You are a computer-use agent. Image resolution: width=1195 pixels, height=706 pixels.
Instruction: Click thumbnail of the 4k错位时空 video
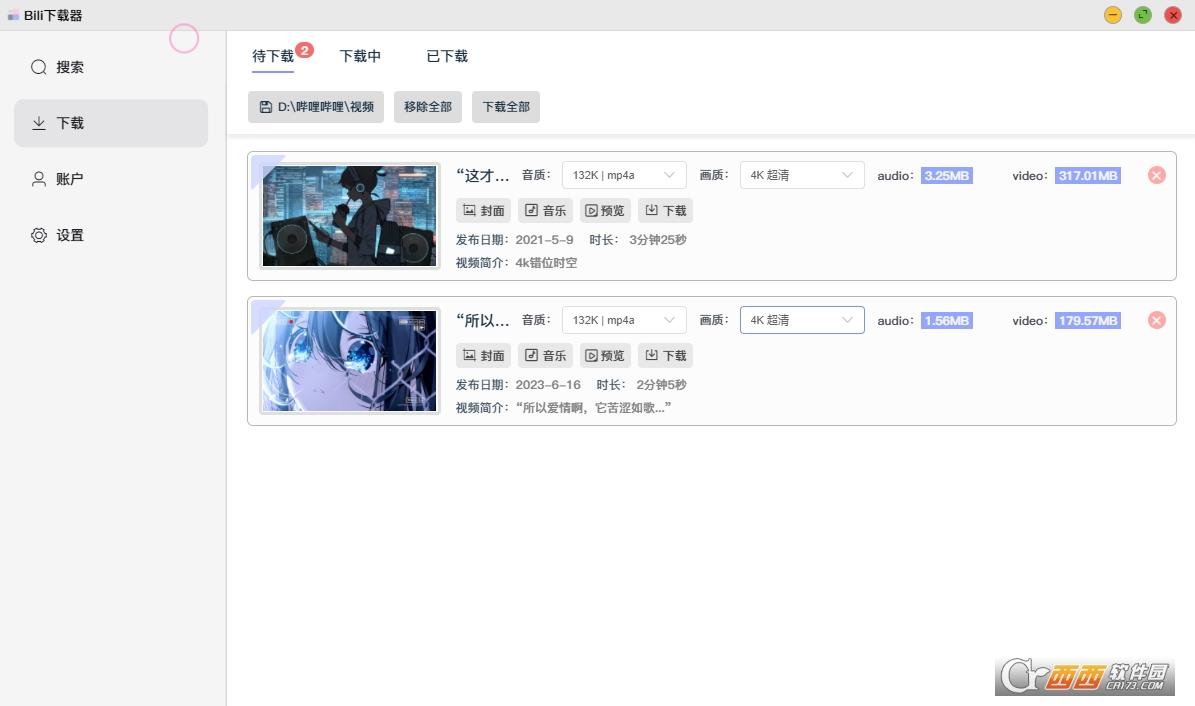click(350, 216)
